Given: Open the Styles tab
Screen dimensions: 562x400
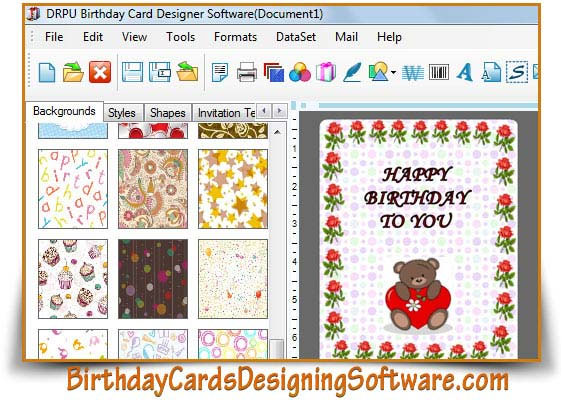Looking at the screenshot, I should point(122,113).
